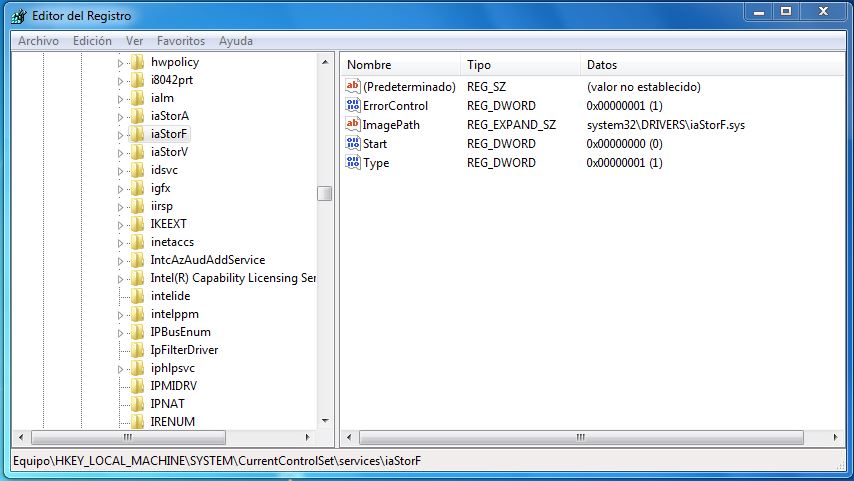Click the IPBusEnum folder icon

click(137, 332)
